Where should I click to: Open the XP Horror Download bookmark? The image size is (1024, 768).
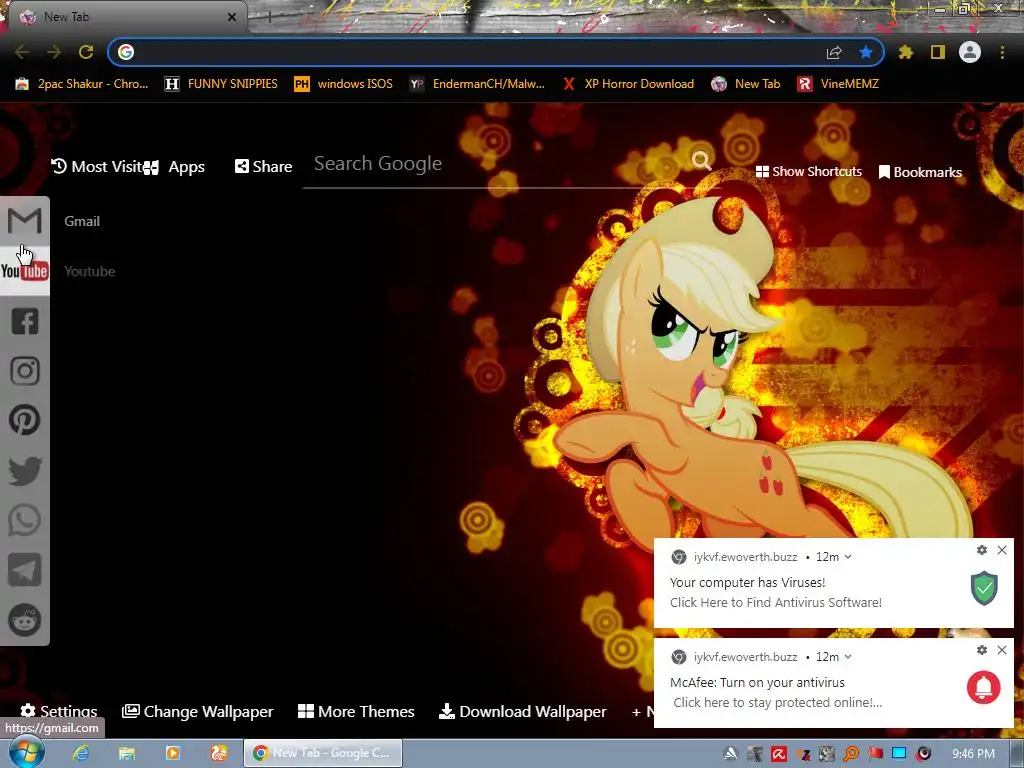628,84
